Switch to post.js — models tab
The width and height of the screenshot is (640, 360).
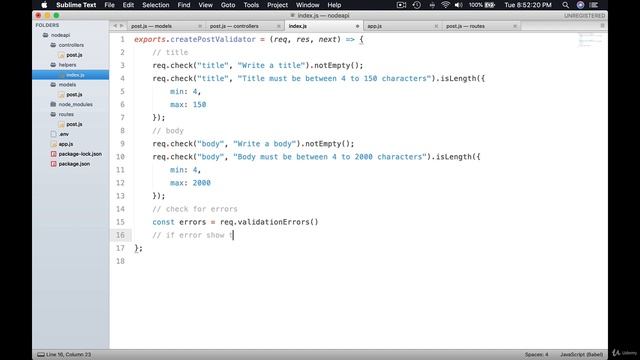[x=151, y=26]
